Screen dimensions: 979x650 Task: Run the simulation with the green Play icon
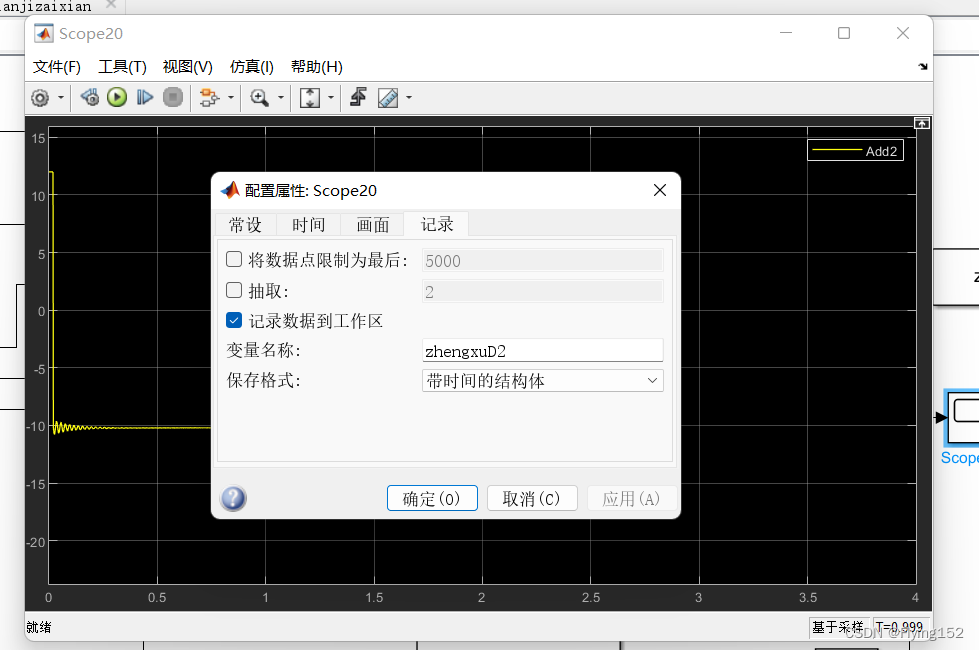pos(117,97)
